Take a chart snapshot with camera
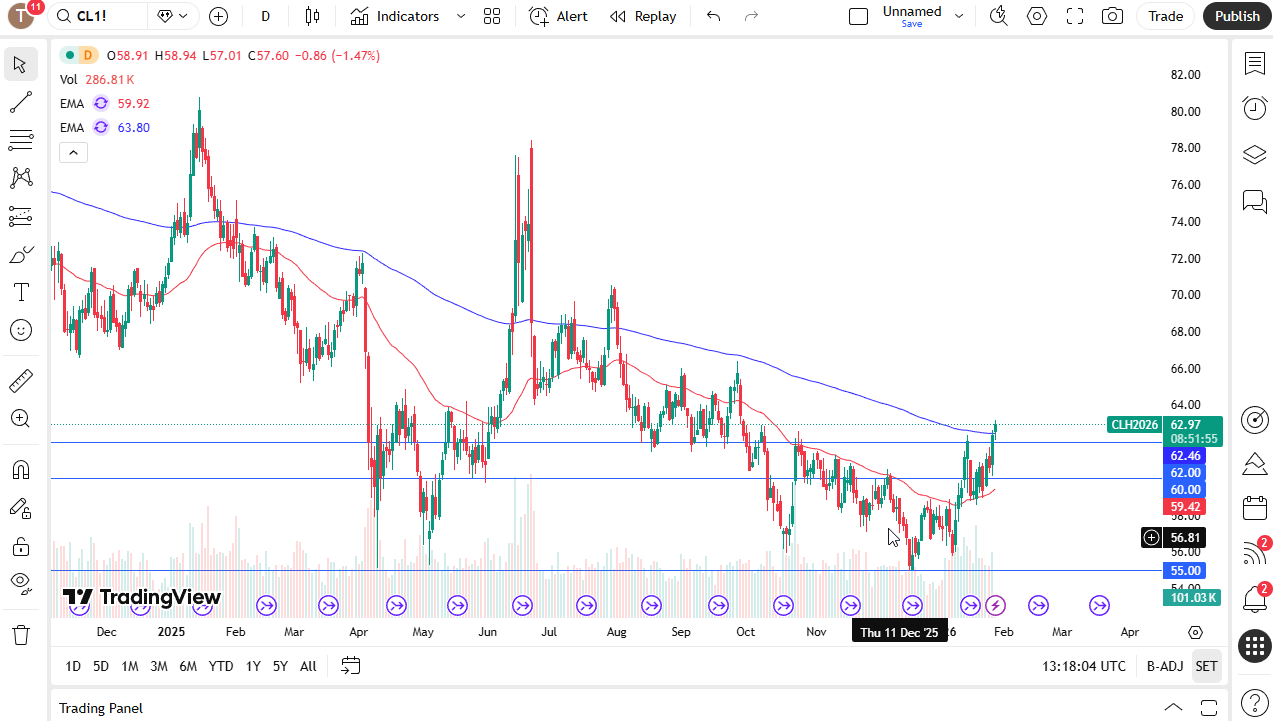The width and height of the screenshot is (1273, 721). tap(1112, 16)
